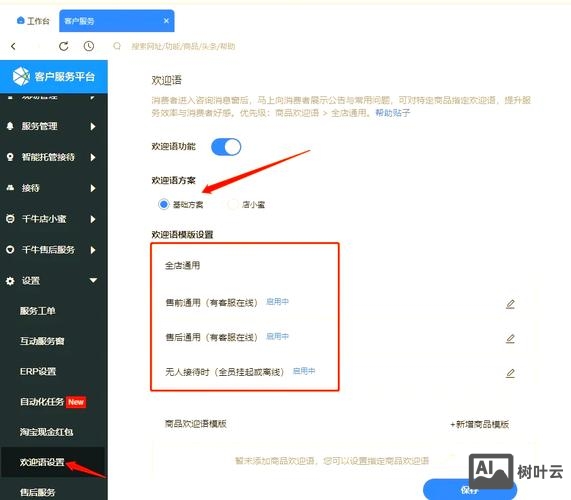Click the 全店通用 heading

tap(182, 265)
